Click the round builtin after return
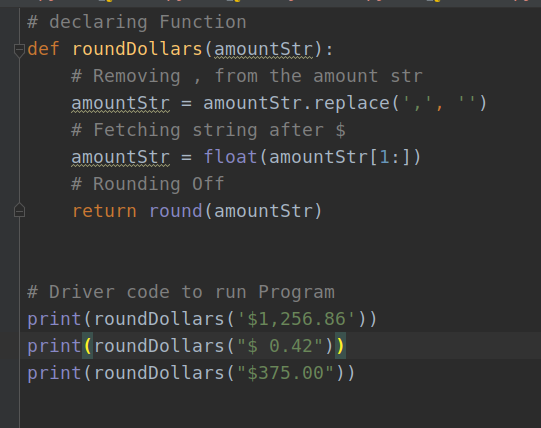This screenshot has width=541, height=428. point(175,211)
